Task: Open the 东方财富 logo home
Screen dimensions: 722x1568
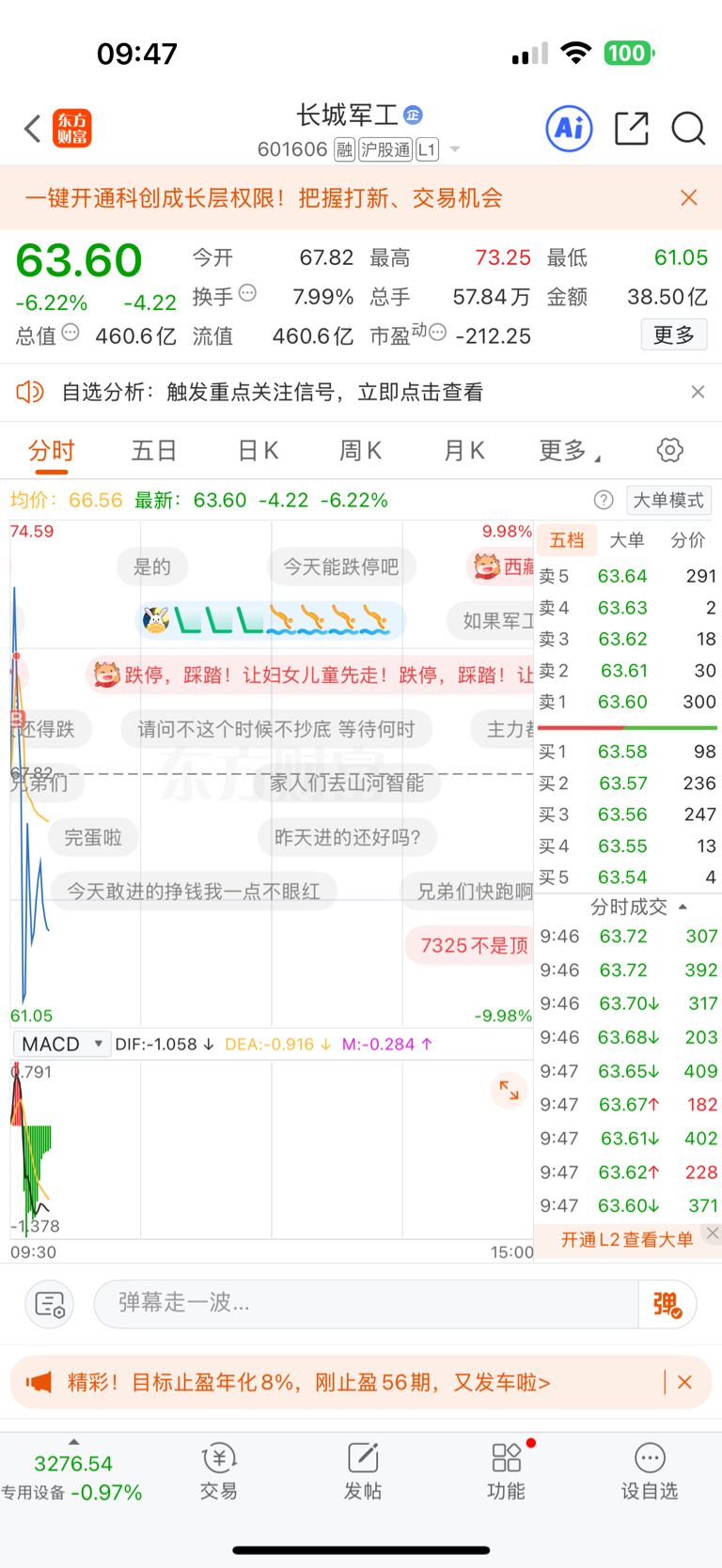Action: point(72,129)
